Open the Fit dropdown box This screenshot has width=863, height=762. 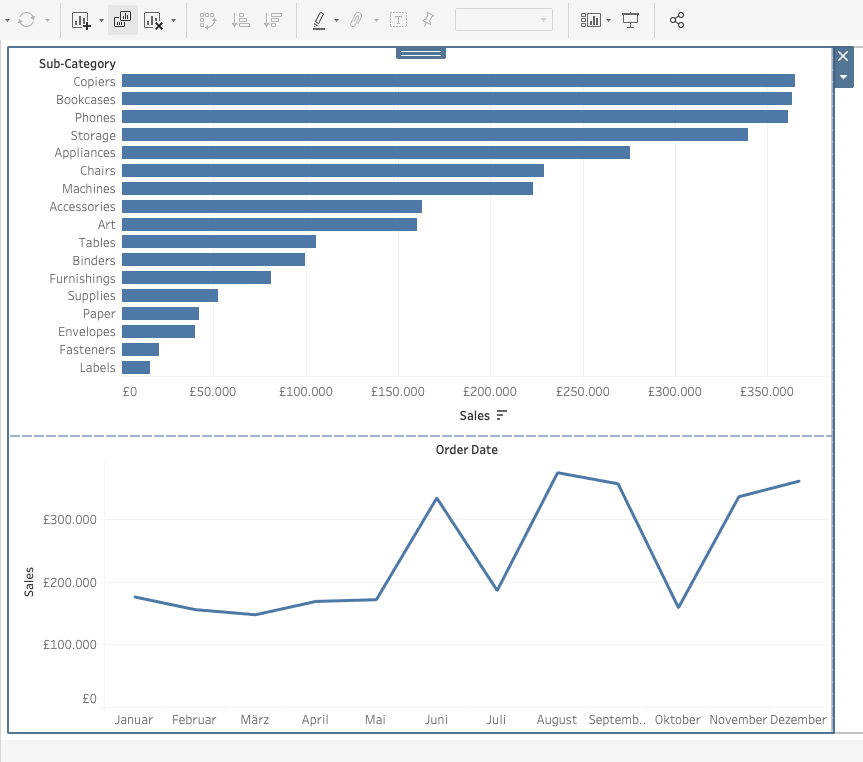[x=504, y=20]
